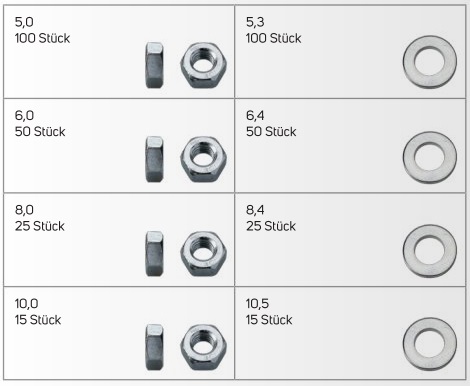Select the '6,4' size label
The image size is (470, 386).
[x=255, y=116]
